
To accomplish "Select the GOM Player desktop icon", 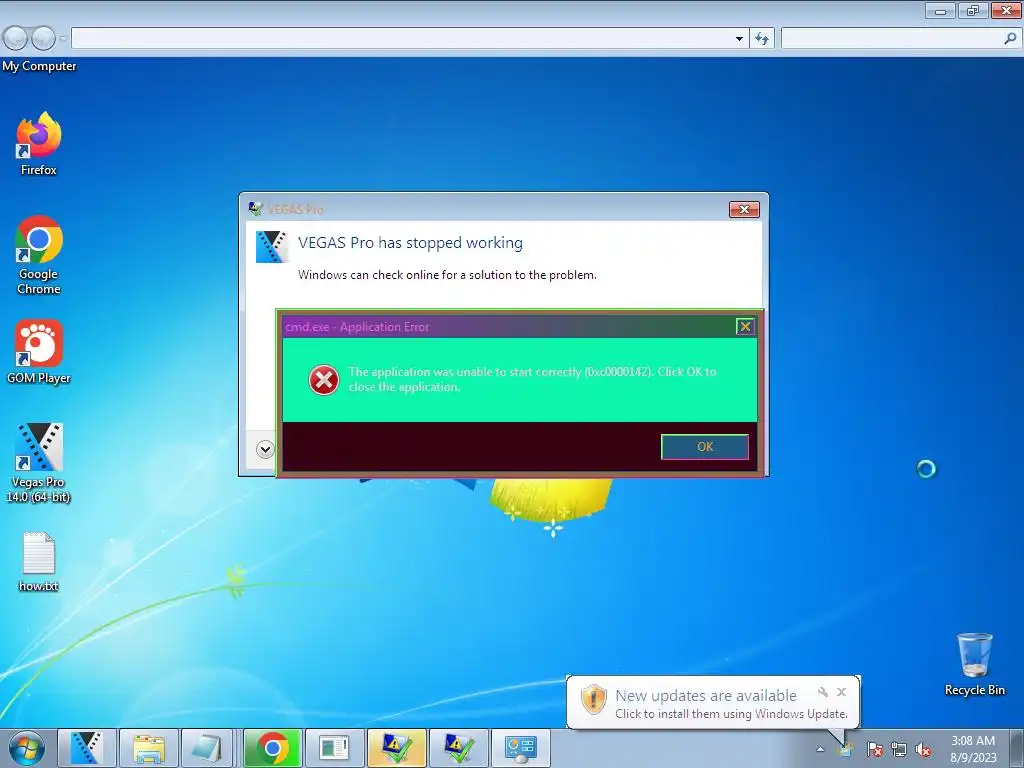I will point(39,351).
